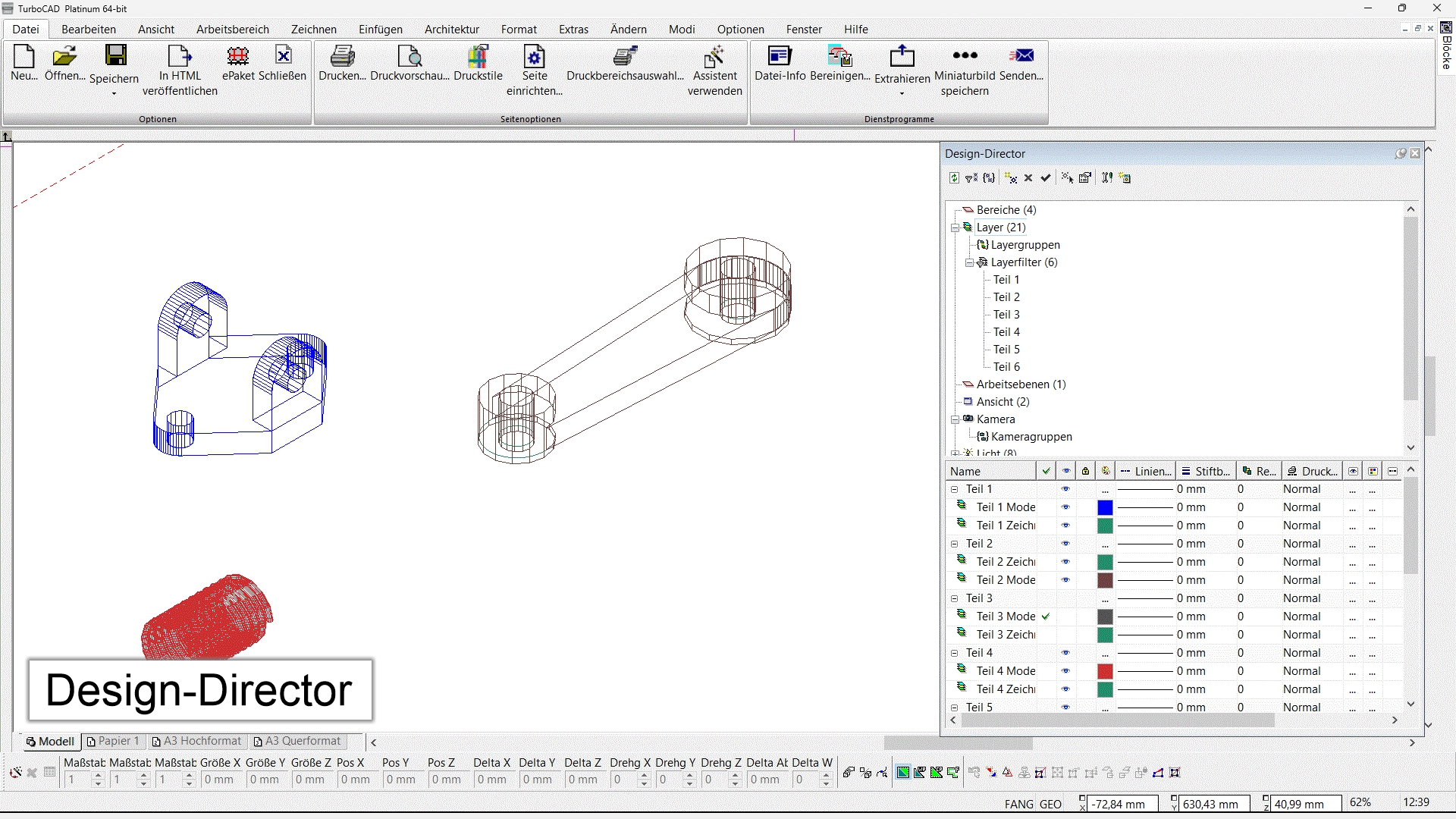
Task: Create a new file with Neu icon
Action: [24, 57]
